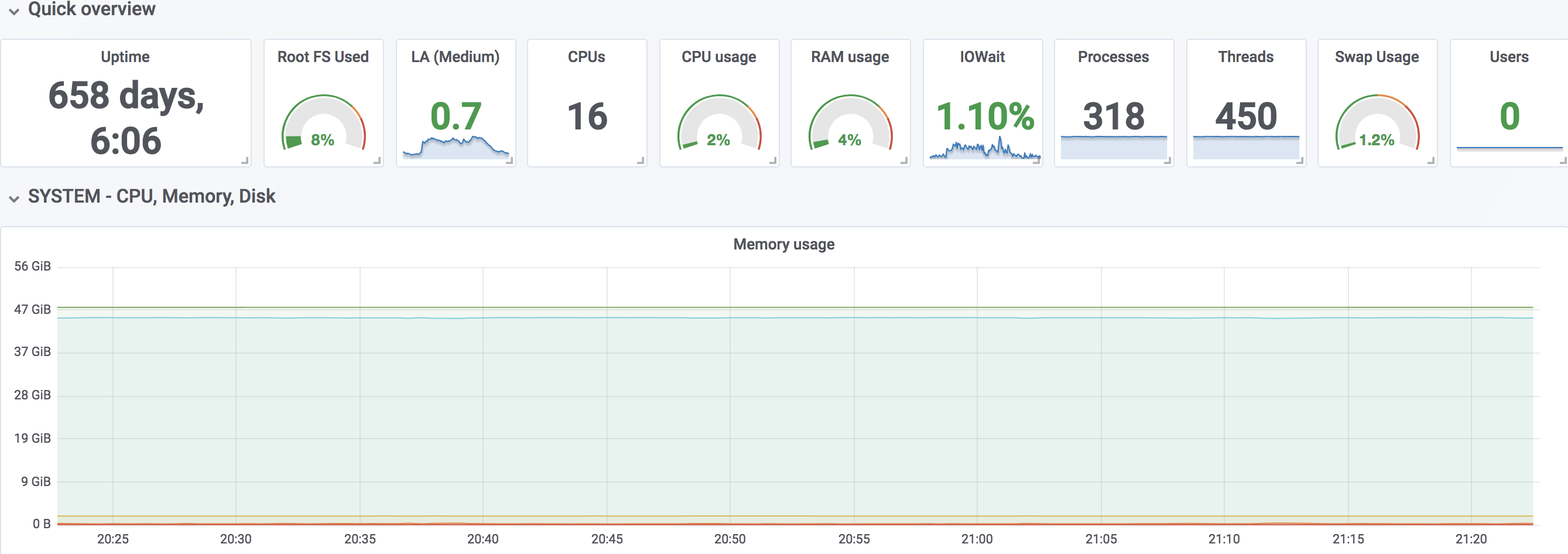Viewport: 1568px width, 554px height.
Task: Collapse the SYSTEM - CPU, Memory, Disk chevron
Action: [14, 198]
